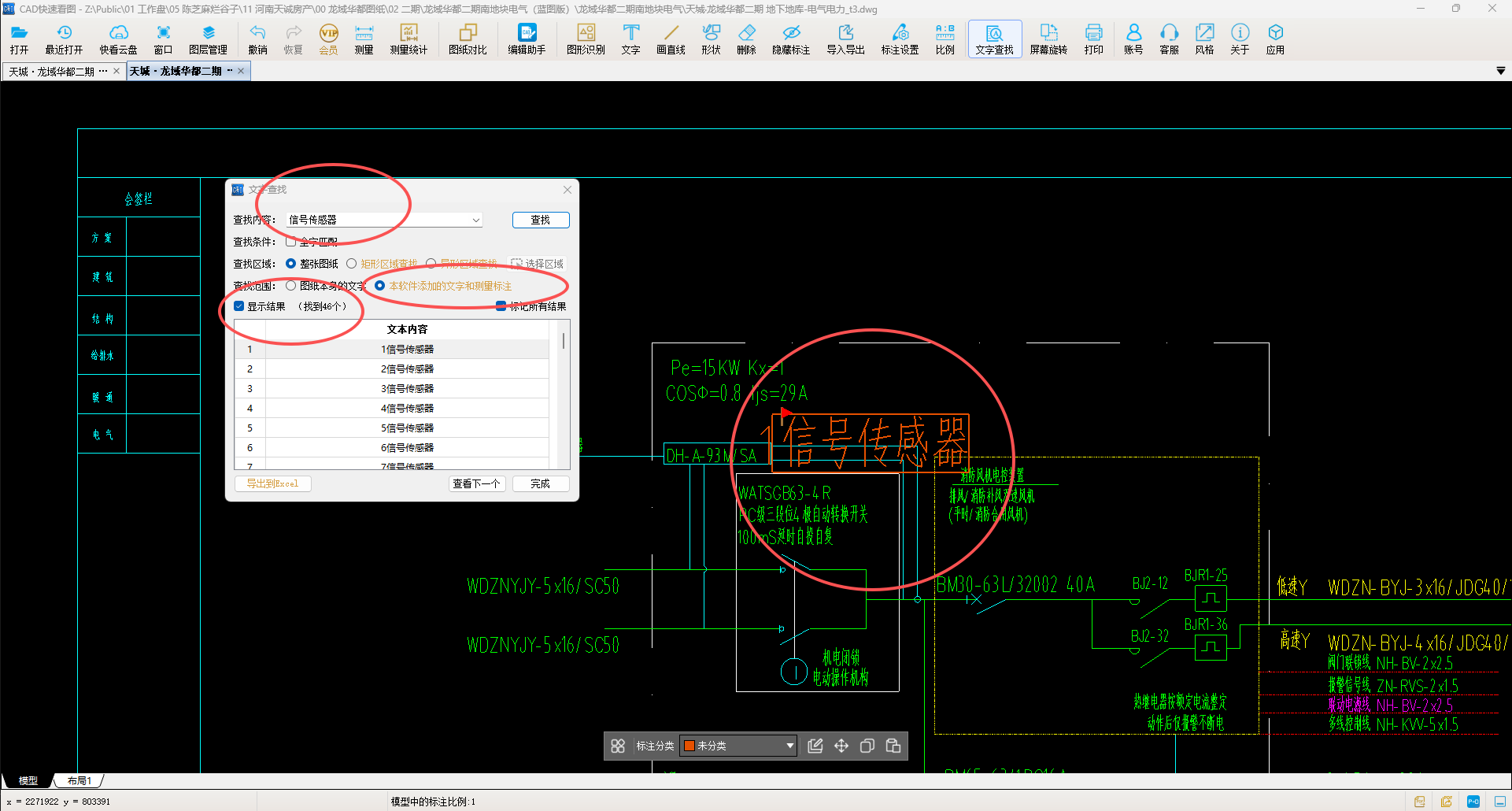Expand the 查找内容 search text dropdown
The image size is (1512, 811).
click(475, 220)
